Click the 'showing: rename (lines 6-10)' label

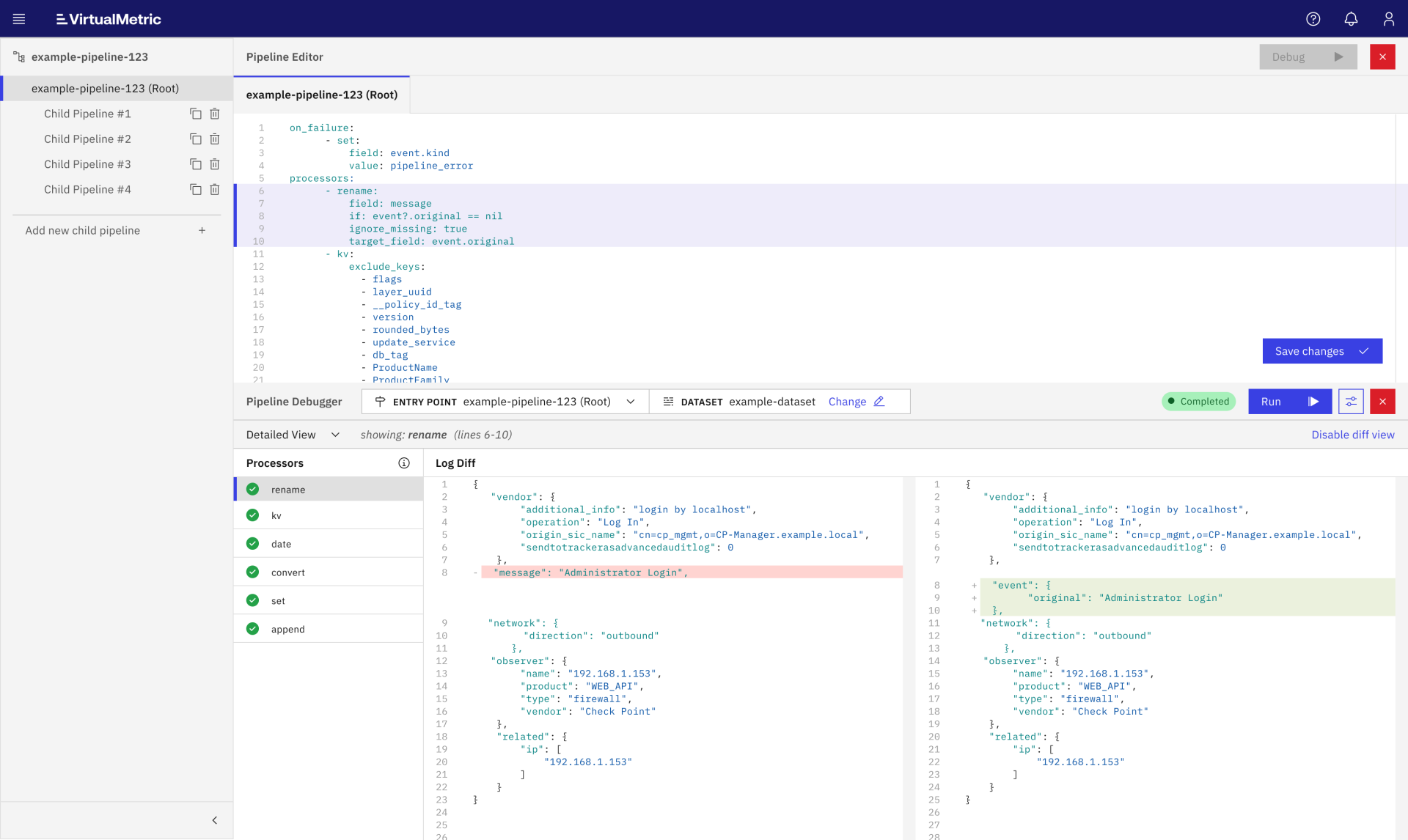tap(436, 435)
